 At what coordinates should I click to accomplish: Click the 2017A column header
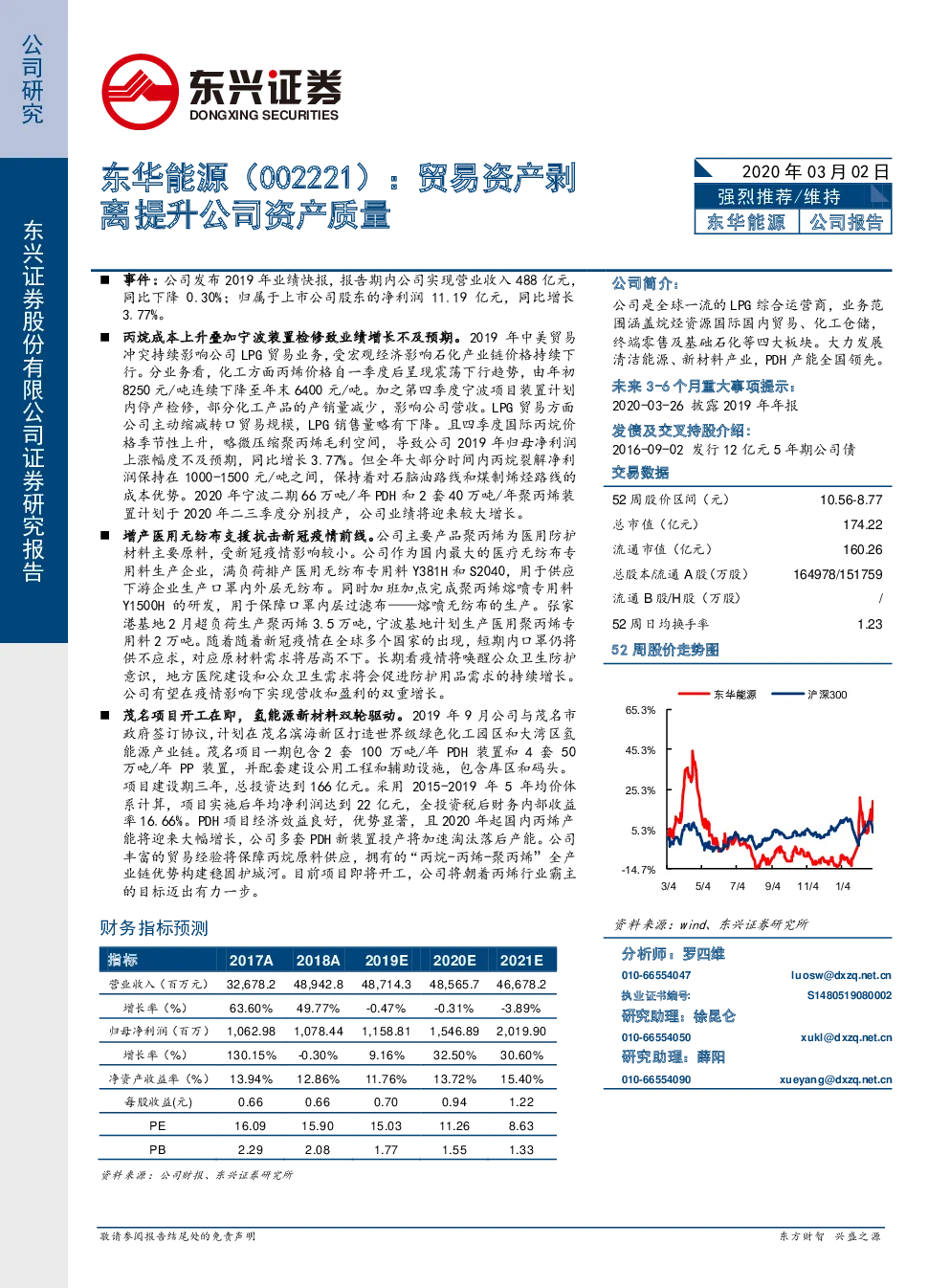(251, 960)
